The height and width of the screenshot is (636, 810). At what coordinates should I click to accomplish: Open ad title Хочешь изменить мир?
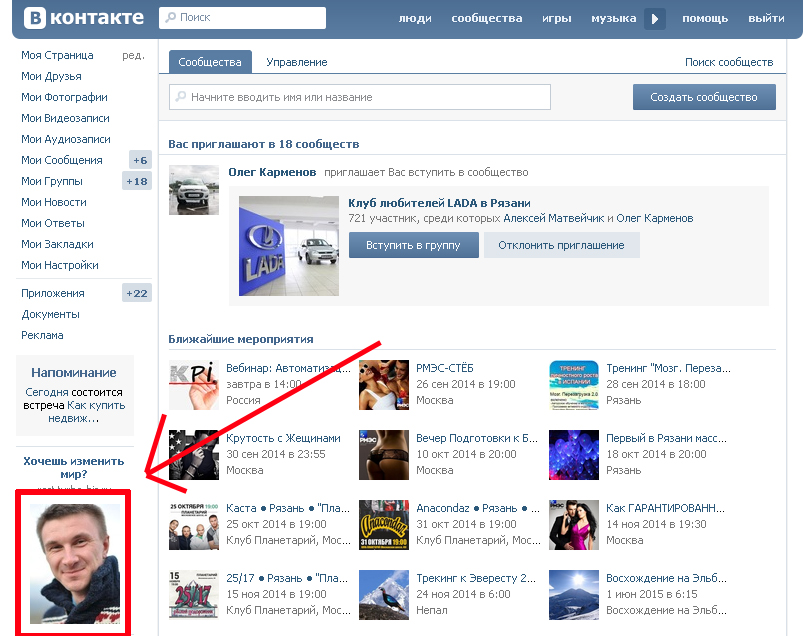coord(74,467)
